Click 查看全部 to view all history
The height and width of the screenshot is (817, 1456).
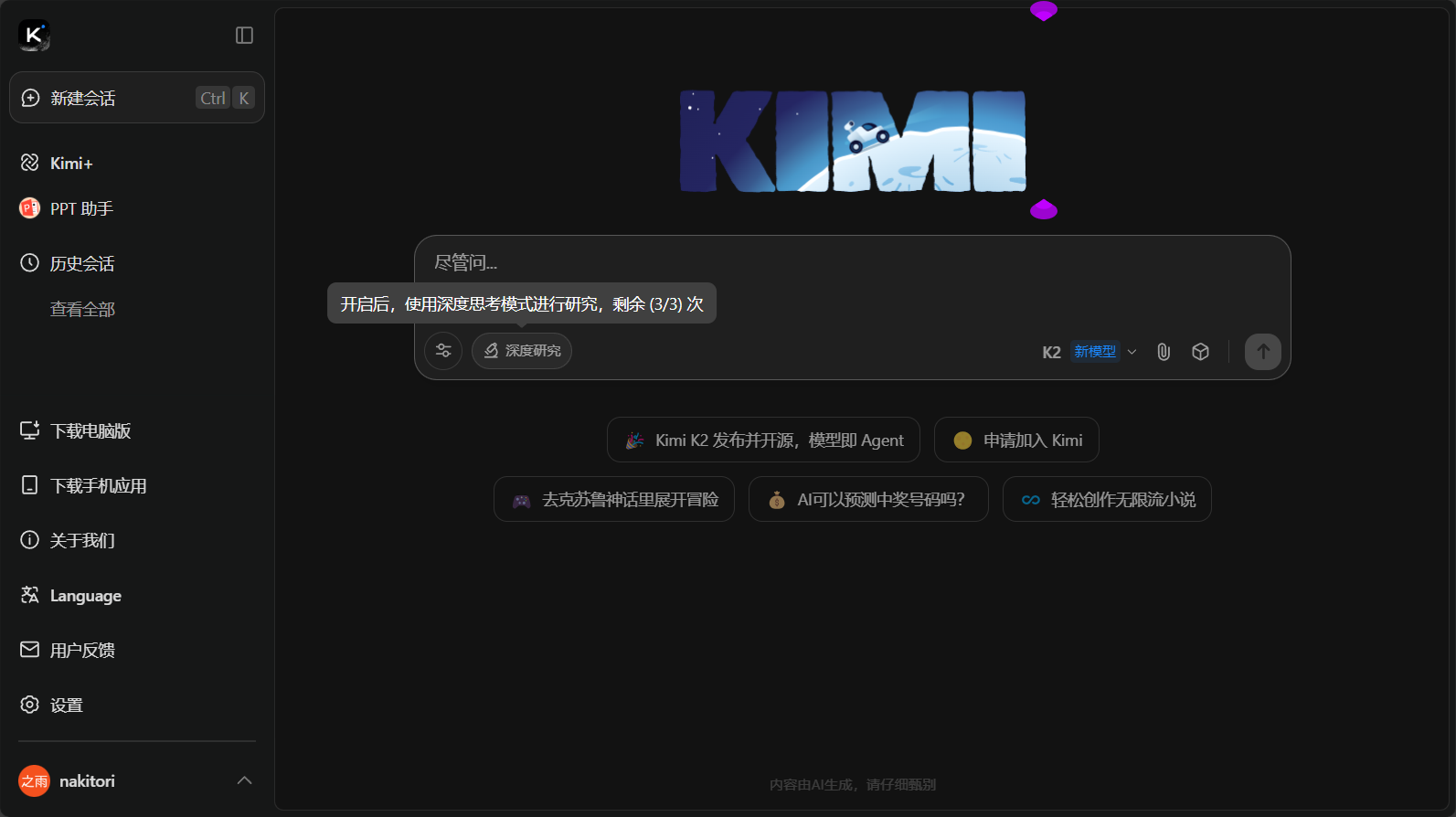[x=82, y=310]
